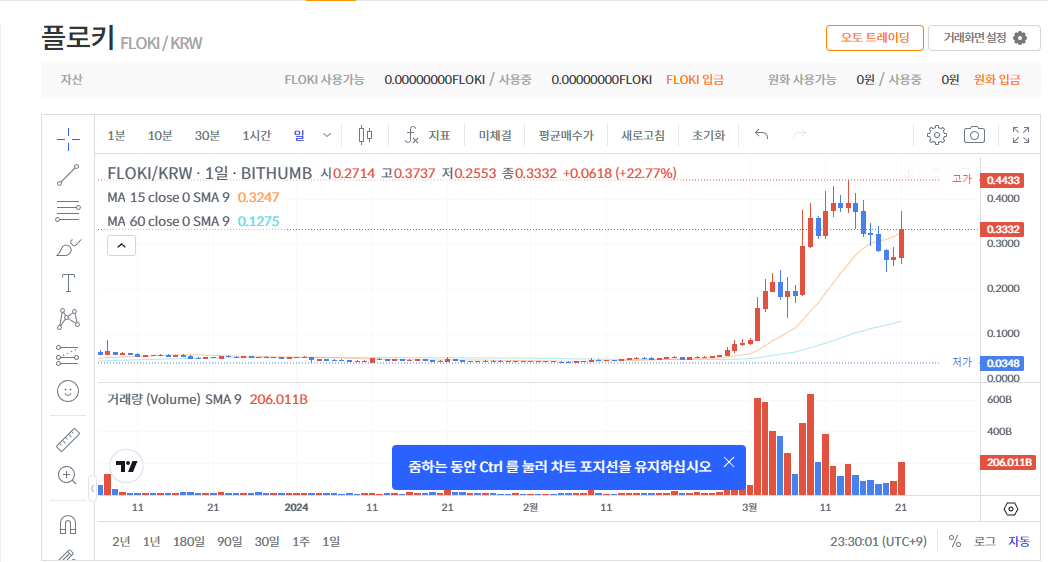Switch to 1분 interval

click(116, 136)
